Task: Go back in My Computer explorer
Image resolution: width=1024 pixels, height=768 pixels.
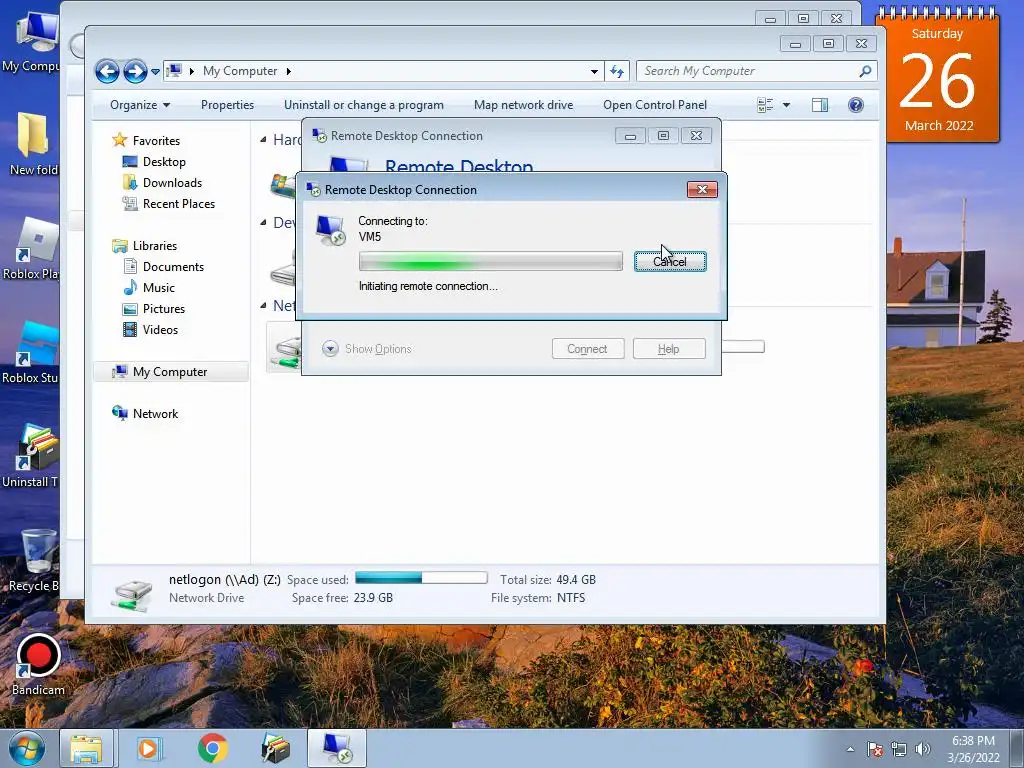Action: 107,71
